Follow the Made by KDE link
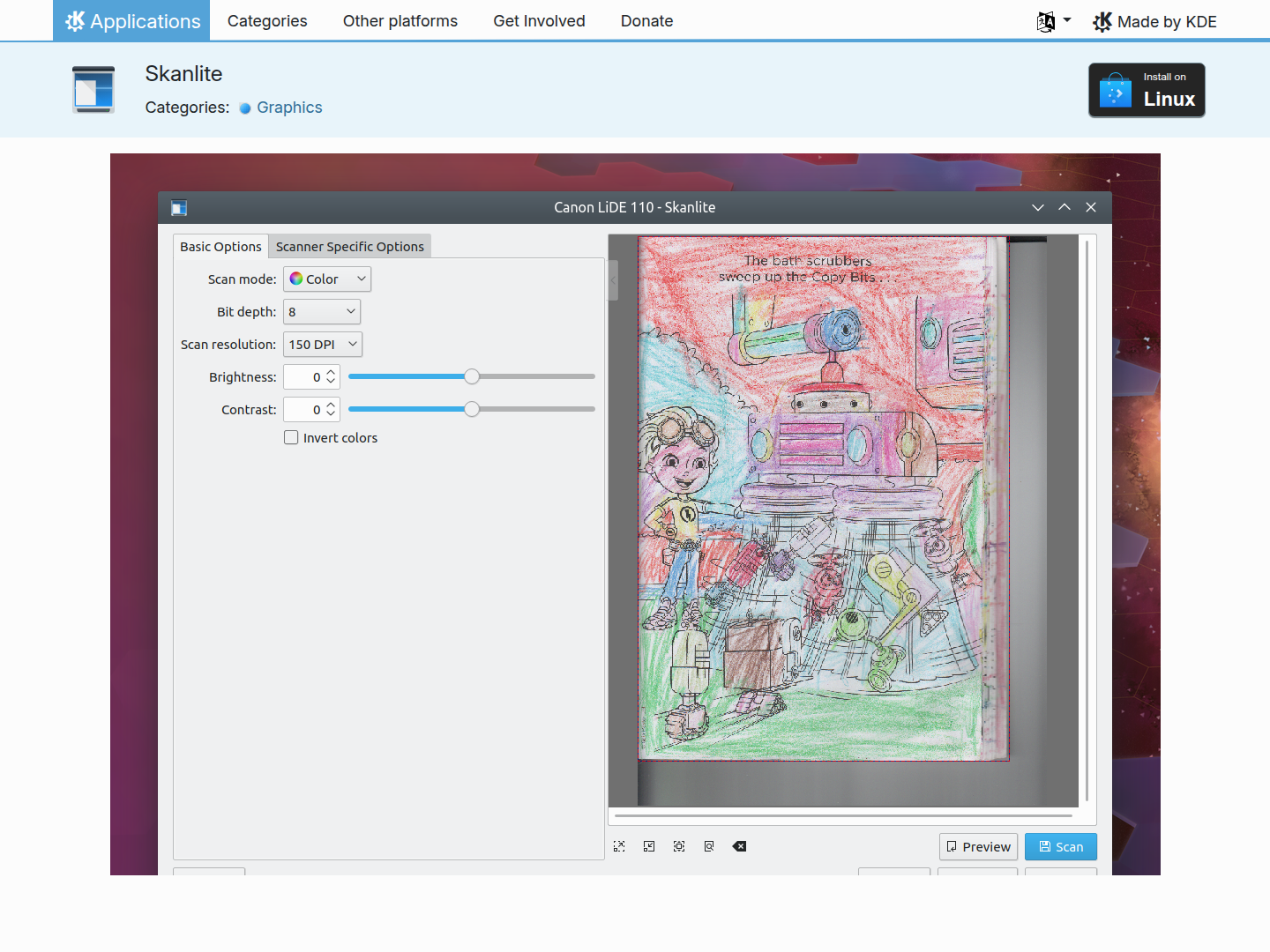Screen dimensions: 1270x952 [1154, 21]
